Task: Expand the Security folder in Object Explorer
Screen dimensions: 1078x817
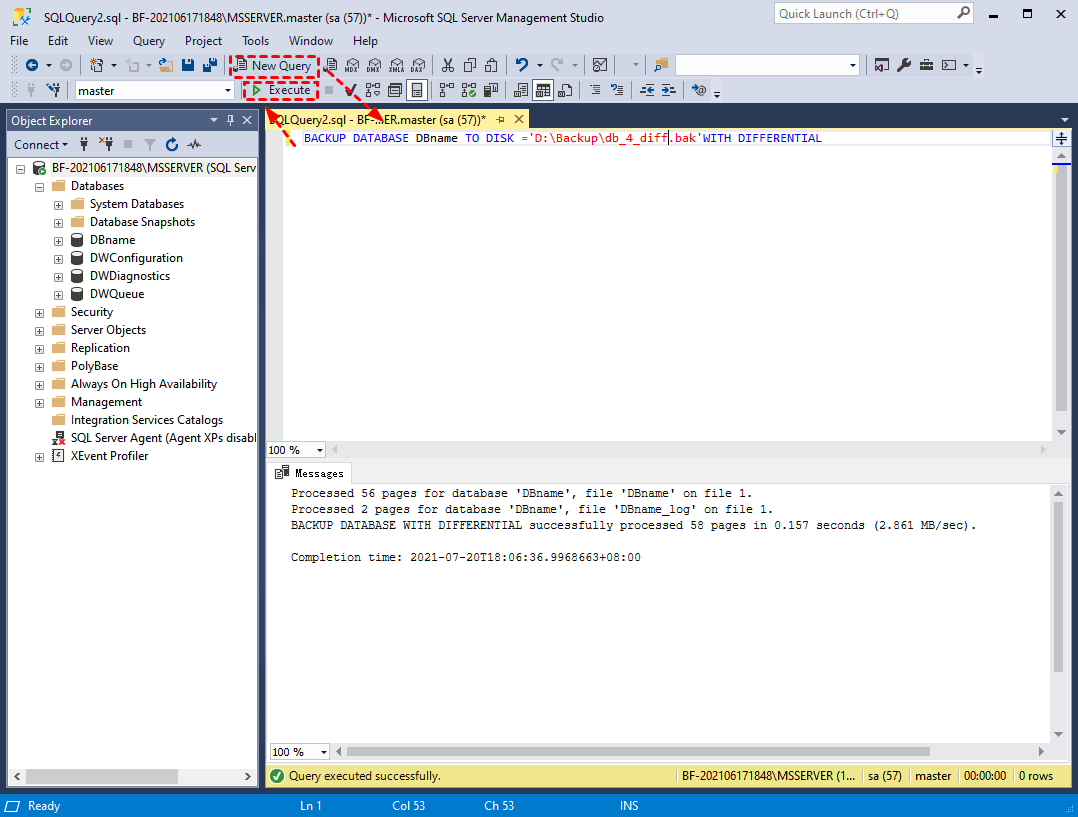Action: (x=38, y=312)
